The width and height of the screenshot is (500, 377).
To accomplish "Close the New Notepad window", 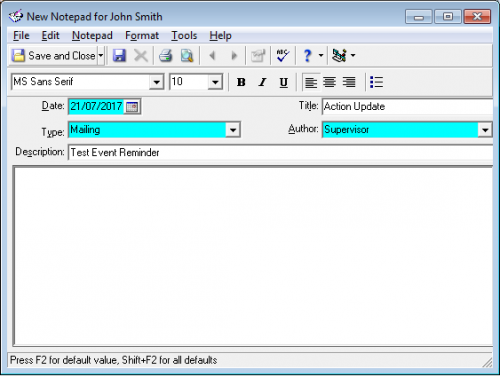I will 477,17.
